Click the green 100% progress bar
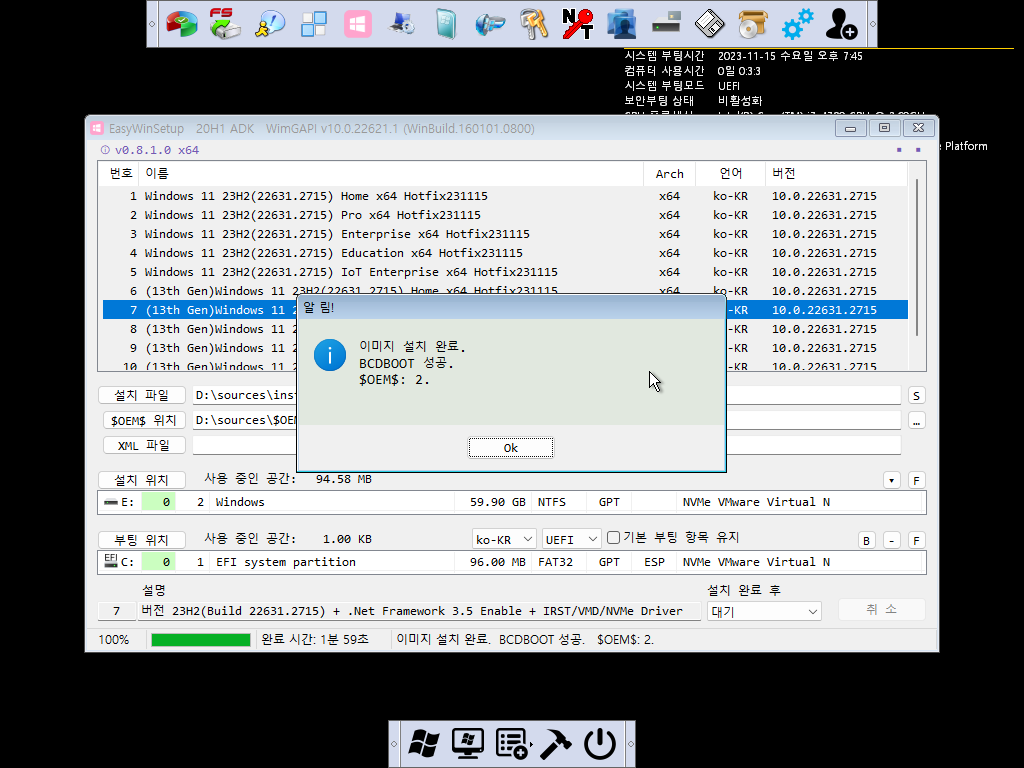1024x768 pixels. tap(200, 640)
